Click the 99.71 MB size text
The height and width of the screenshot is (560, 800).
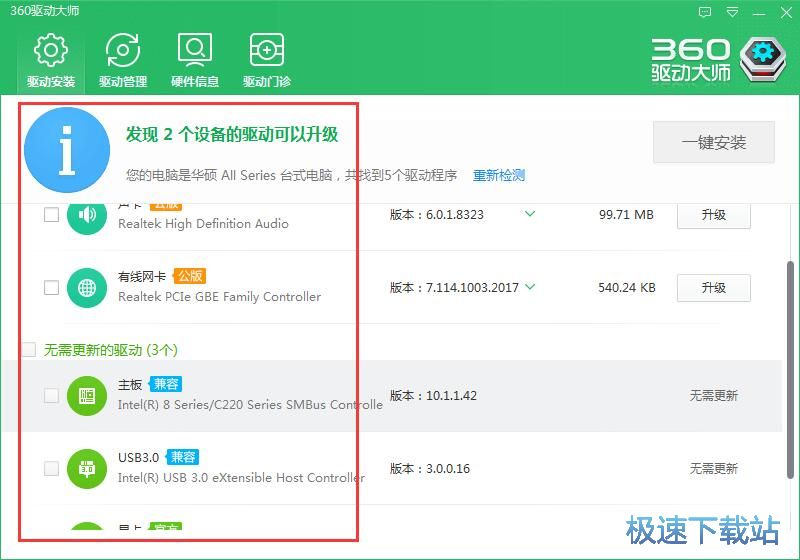(626, 215)
